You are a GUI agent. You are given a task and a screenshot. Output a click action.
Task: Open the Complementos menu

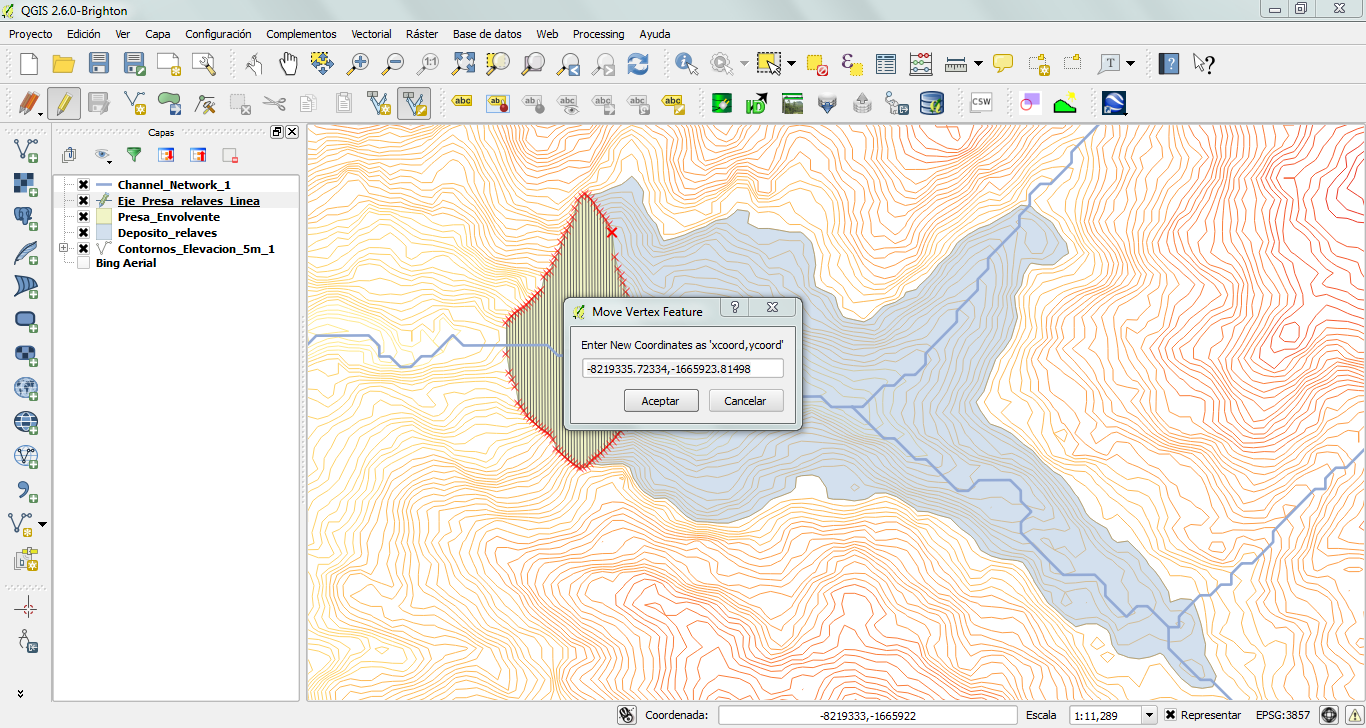click(x=301, y=34)
